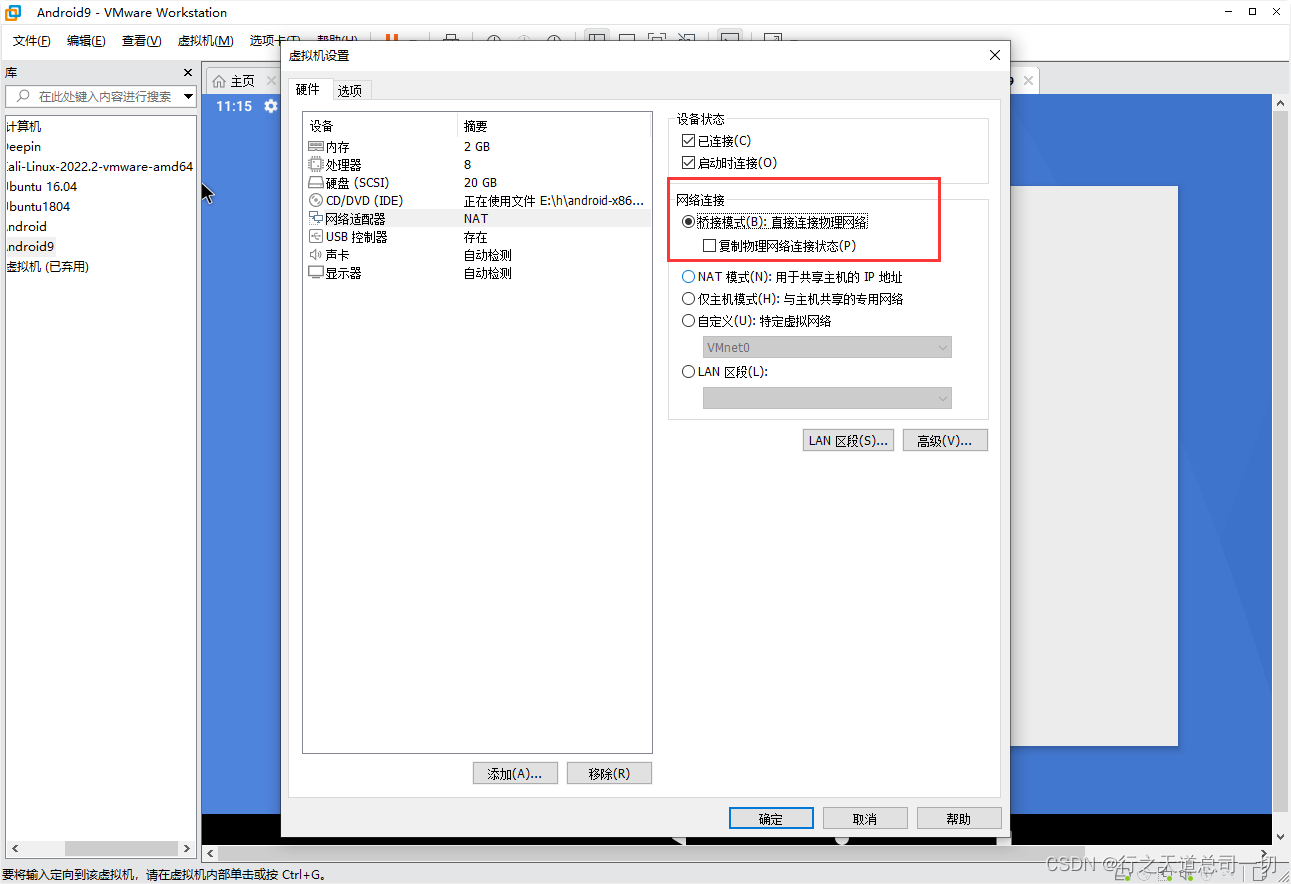Screen dimensions: 1291x884
Task: Switch to the 选项 tab
Action: (x=350, y=91)
